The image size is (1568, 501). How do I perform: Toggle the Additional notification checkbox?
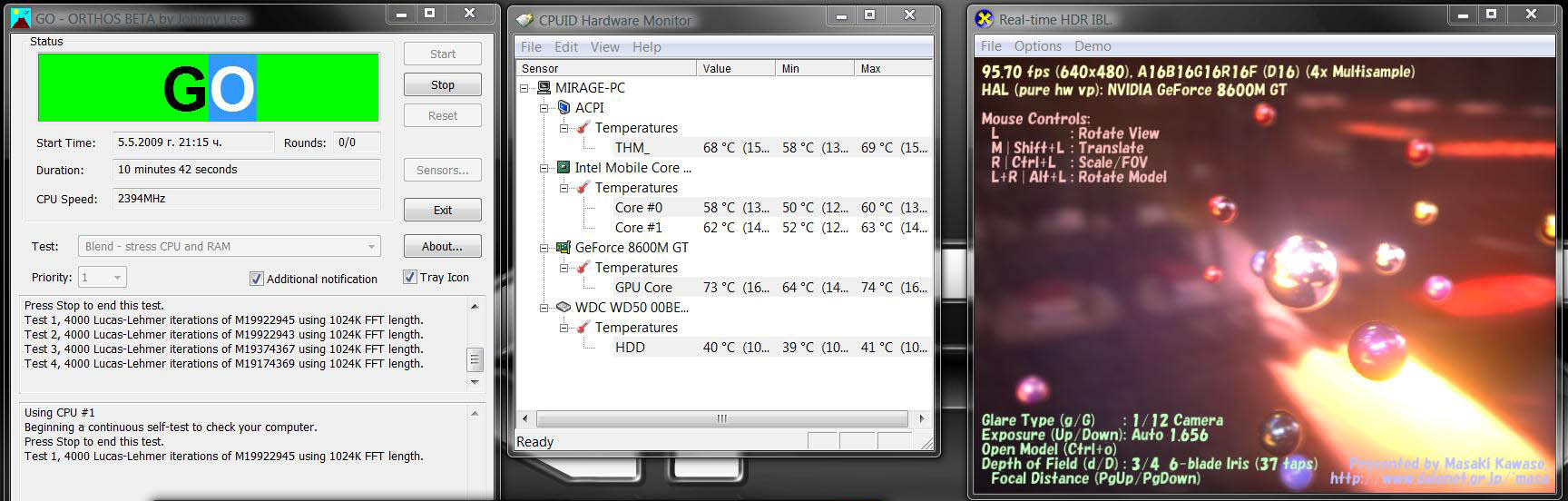[256, 279]
